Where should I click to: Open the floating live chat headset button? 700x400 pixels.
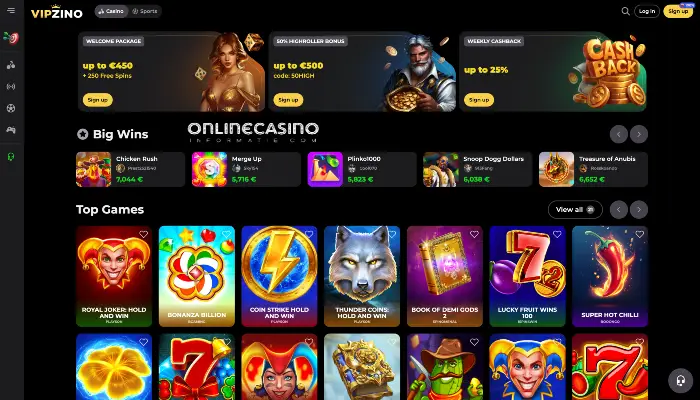click(x=680, y=380)
